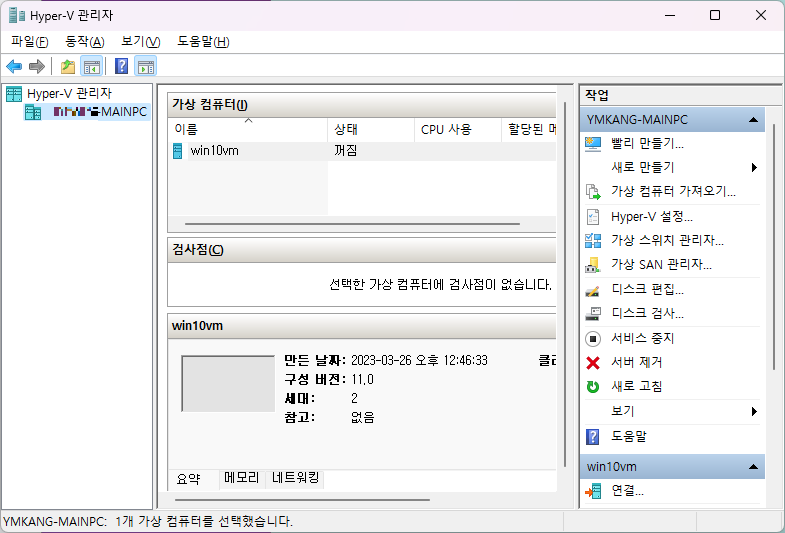Click the red X 서버 제거 icon
Screen dimensions: 785x533
tap(593, 362)
